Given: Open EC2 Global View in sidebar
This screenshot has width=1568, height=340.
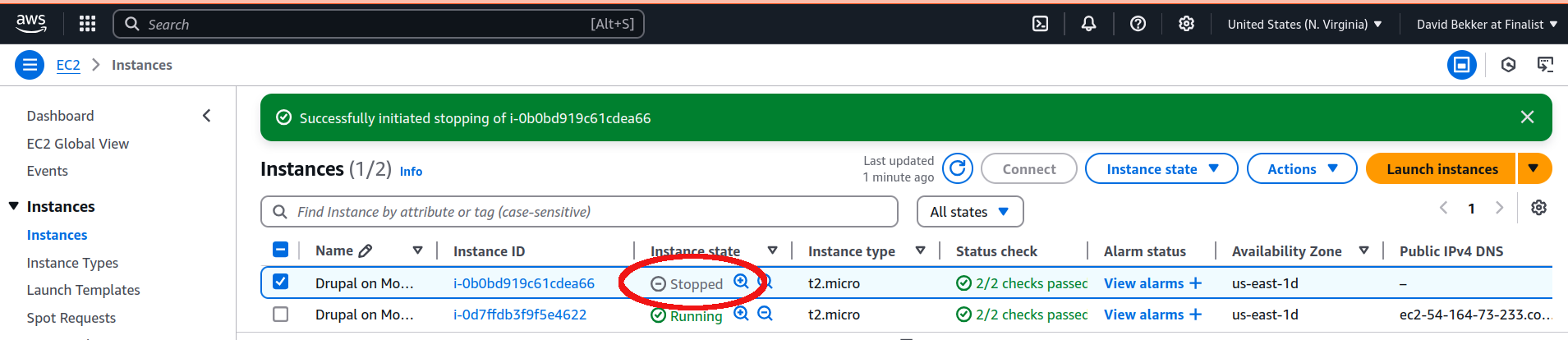Looking at the screenshot, I should pos(78,144).
